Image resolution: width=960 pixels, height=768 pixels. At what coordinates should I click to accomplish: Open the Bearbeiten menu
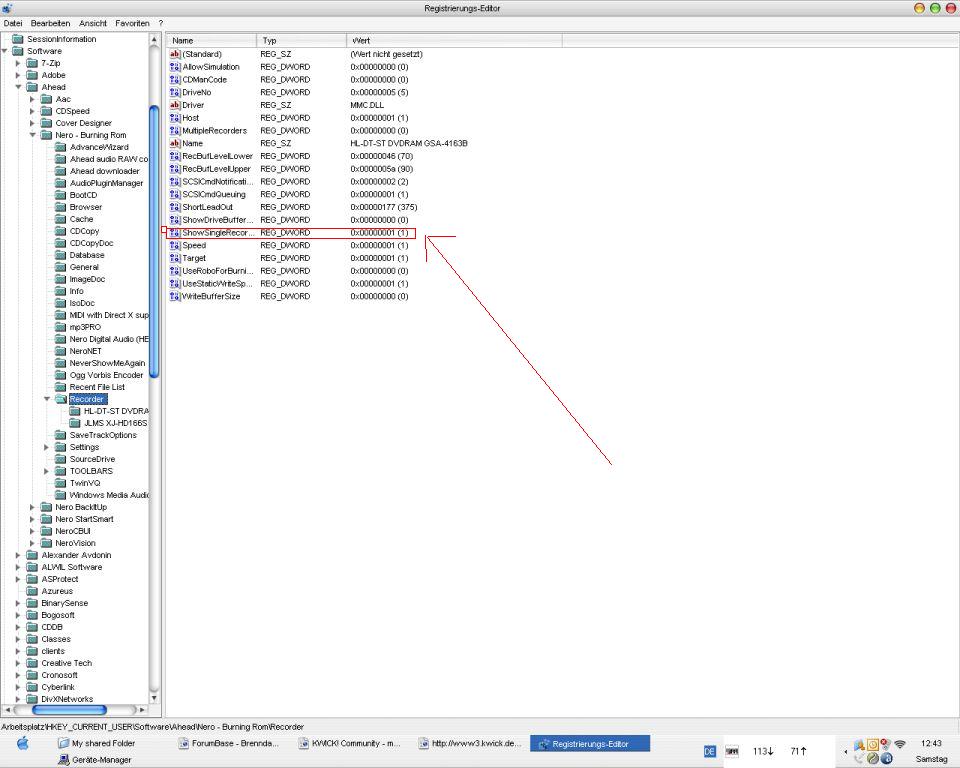(x=50, y=23)
